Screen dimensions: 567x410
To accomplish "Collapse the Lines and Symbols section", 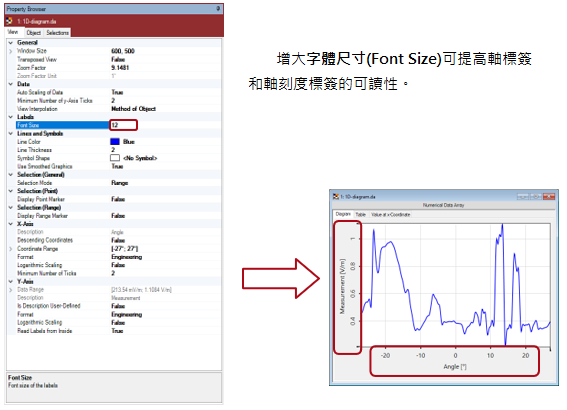I will click(11, 133).
